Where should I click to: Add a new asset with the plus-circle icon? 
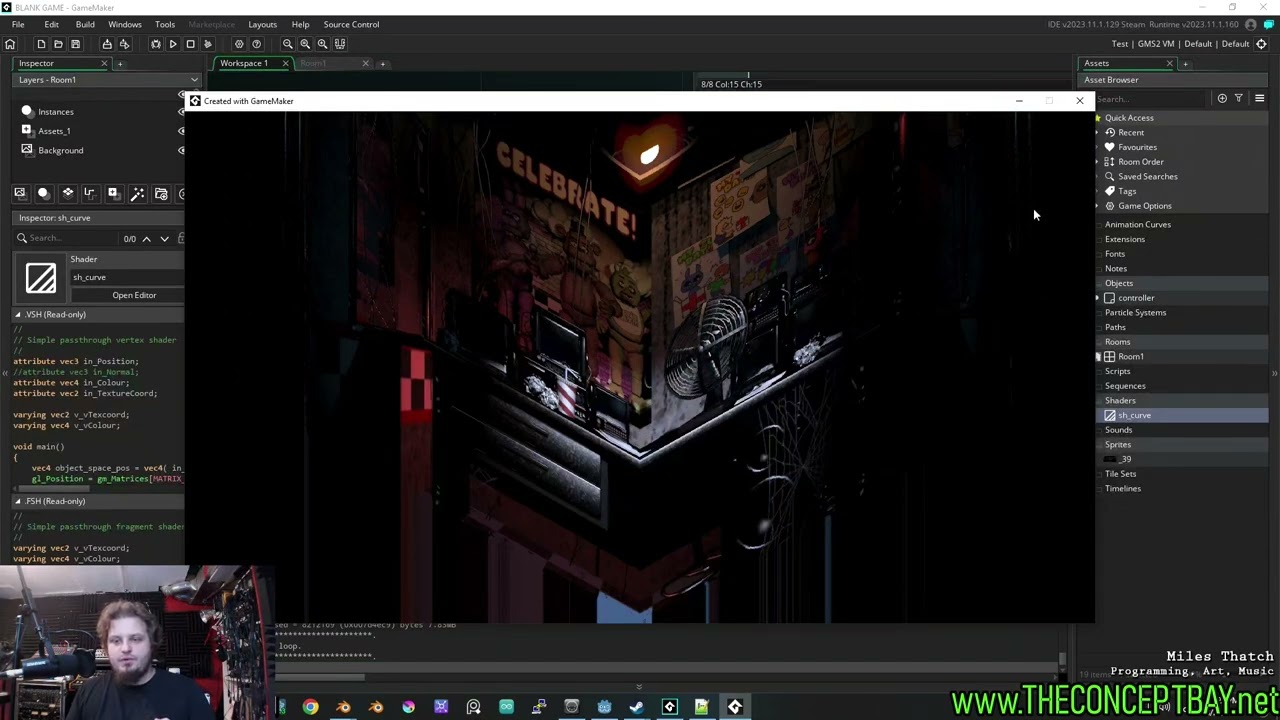[x=1222, y=98]
